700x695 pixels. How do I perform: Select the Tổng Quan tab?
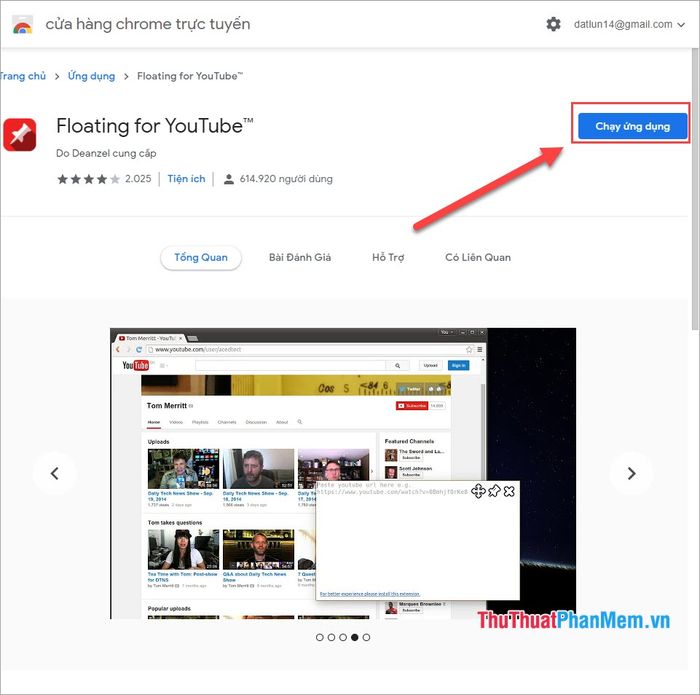(201, 258)
